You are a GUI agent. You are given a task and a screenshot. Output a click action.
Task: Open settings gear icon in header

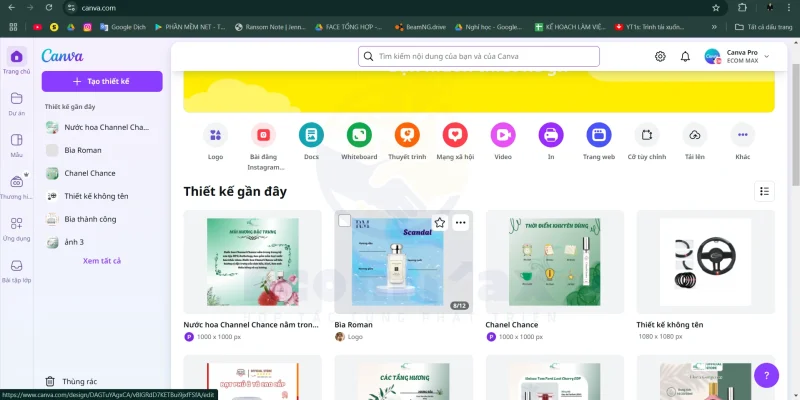660,57
